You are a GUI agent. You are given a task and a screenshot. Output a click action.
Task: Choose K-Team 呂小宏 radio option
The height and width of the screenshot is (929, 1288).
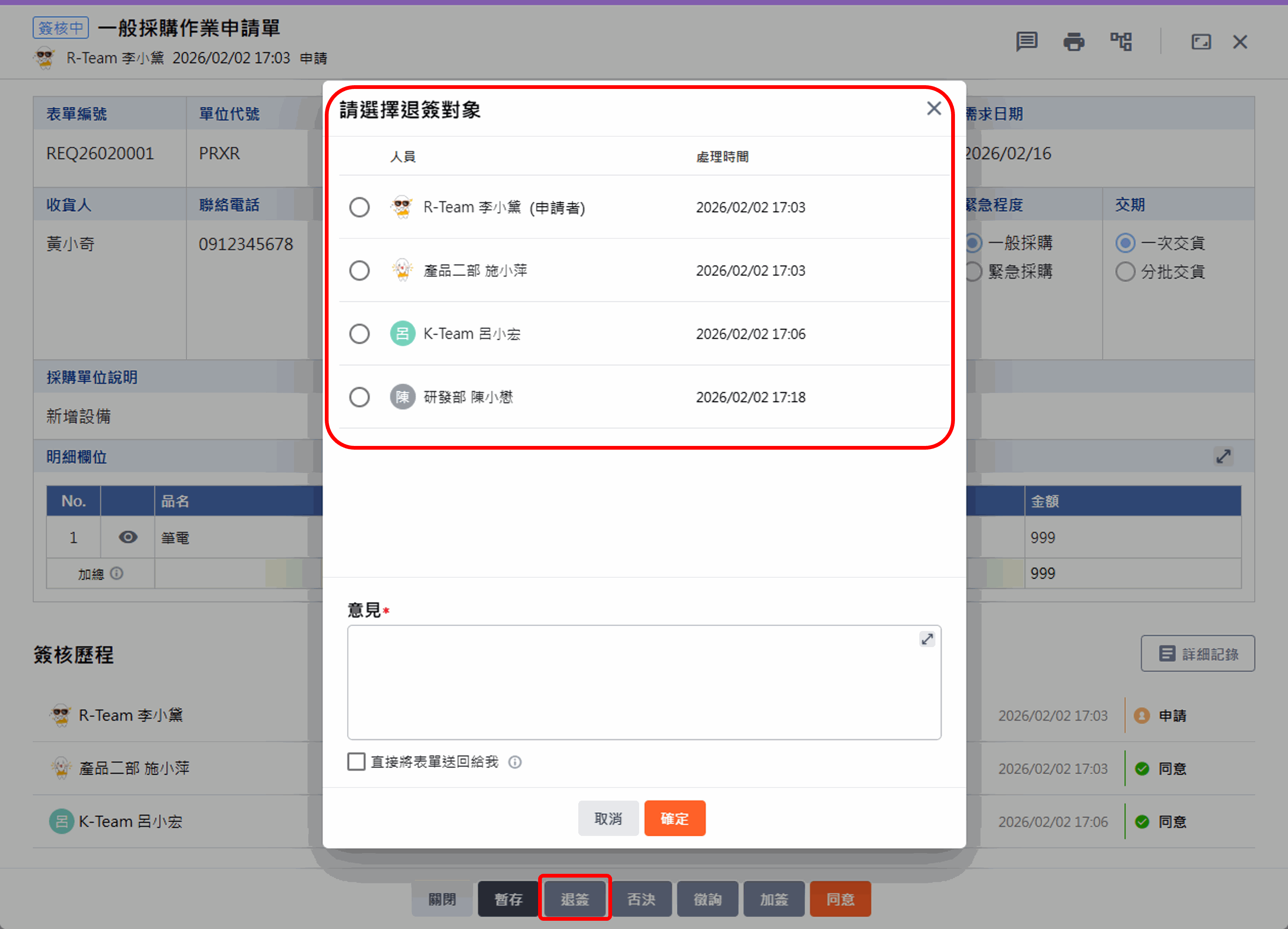point(359,334)
